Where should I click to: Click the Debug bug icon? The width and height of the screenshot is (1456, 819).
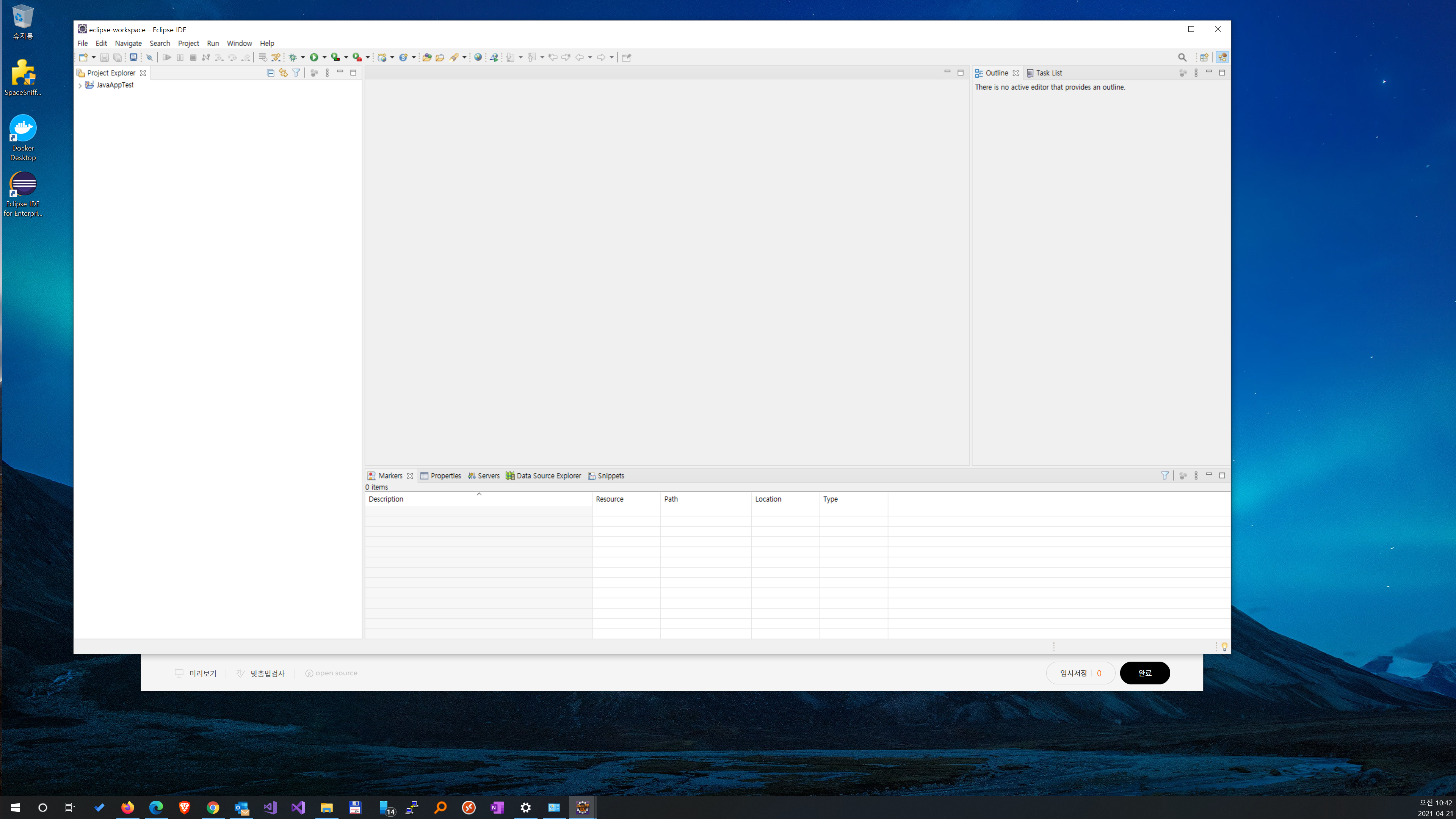(293, 57)
